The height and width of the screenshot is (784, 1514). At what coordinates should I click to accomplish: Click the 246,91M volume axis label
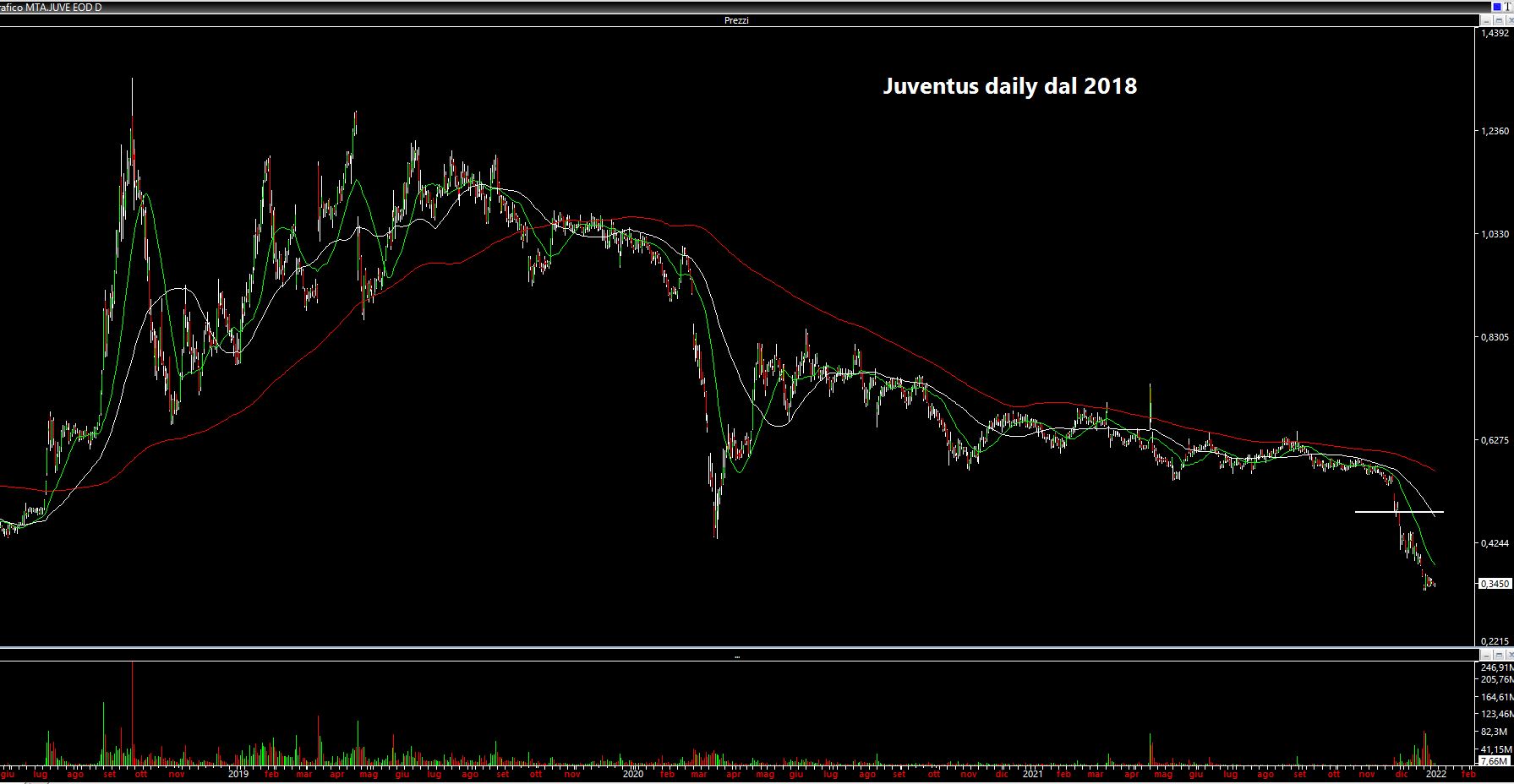coord(1497,667)
